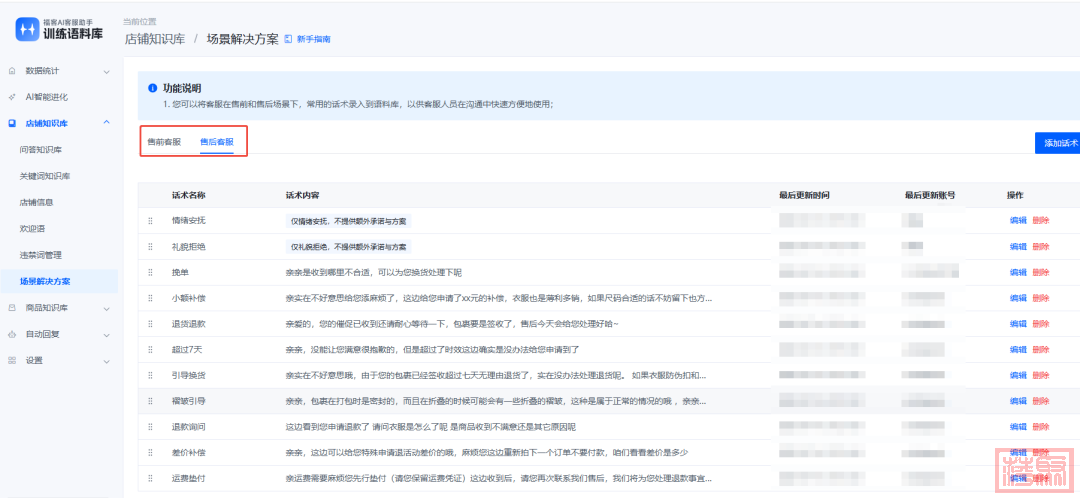Expand the 数据统计 menu chevron

106,71
